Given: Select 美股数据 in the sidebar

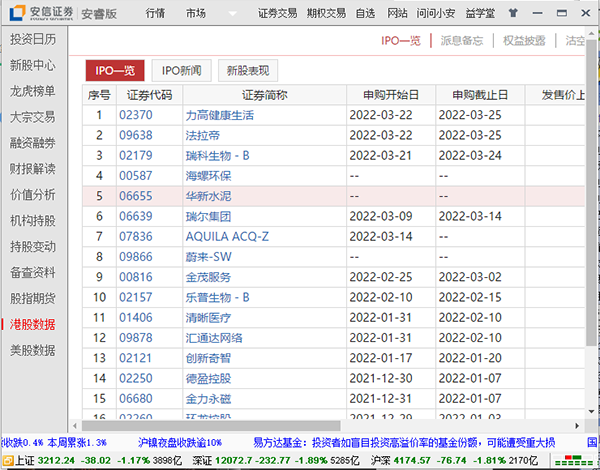Looking at the screenshot, I should click(x=33, y=351).
